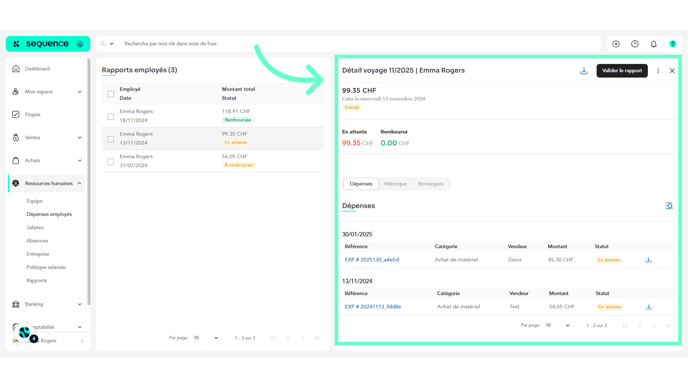
Task: Click the Projets checkmark icon
Action: pos(16,115)
